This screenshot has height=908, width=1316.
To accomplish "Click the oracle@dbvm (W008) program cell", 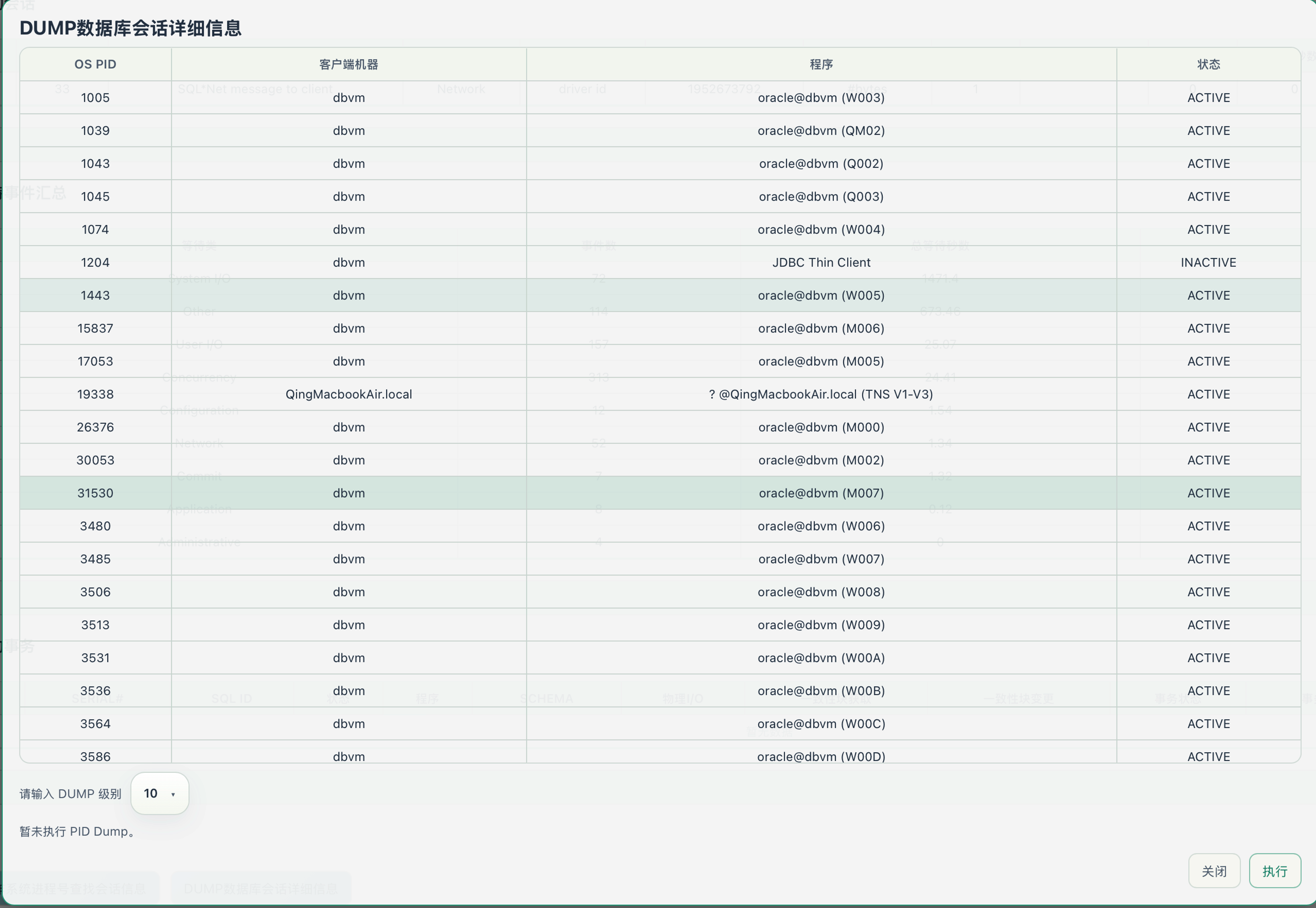I will tap(821, 592).
